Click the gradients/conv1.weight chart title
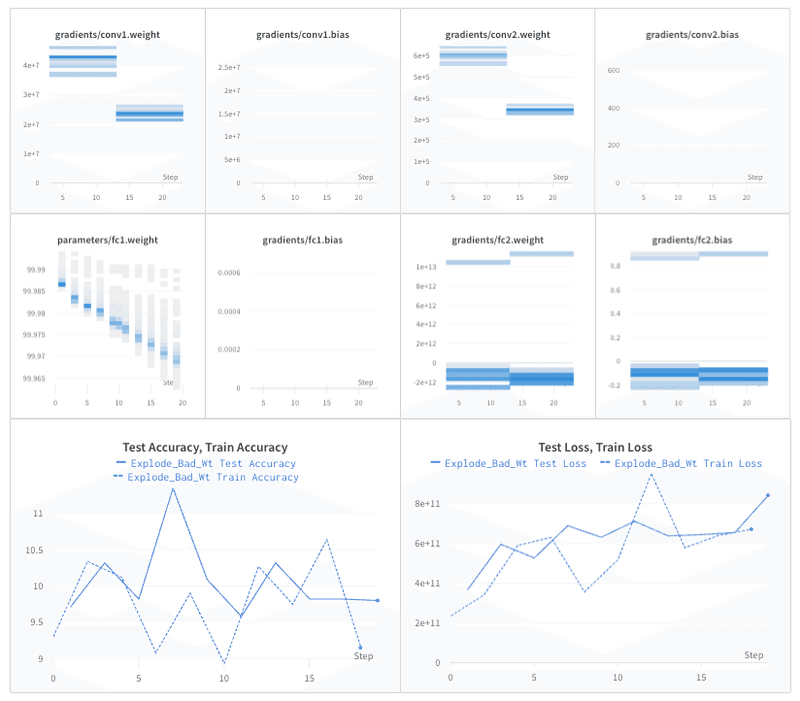Viewport: 800px width, 701px height. pos(107,35)
